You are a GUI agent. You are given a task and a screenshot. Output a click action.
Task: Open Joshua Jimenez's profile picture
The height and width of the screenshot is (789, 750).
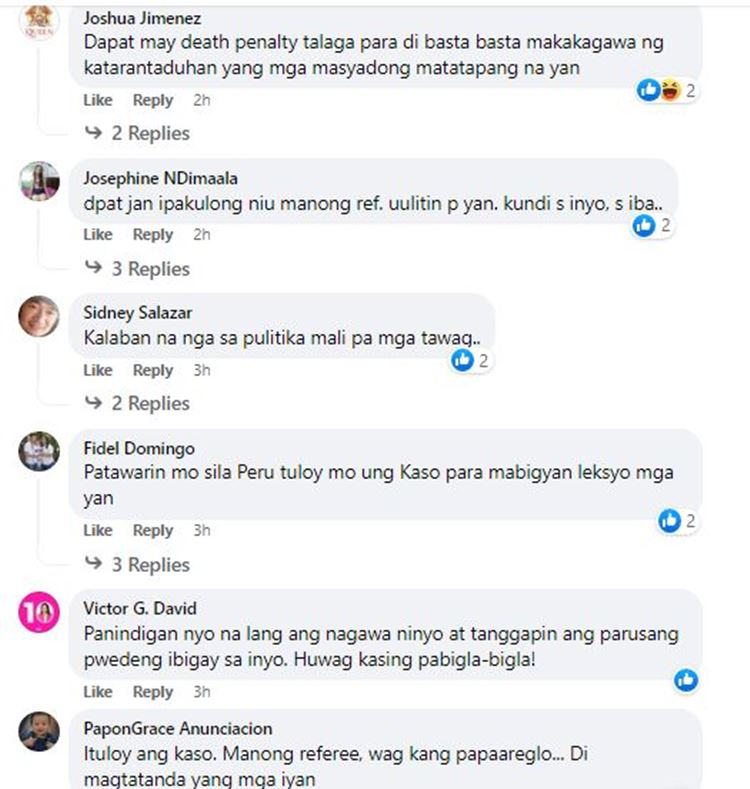(x=39, y=20)
